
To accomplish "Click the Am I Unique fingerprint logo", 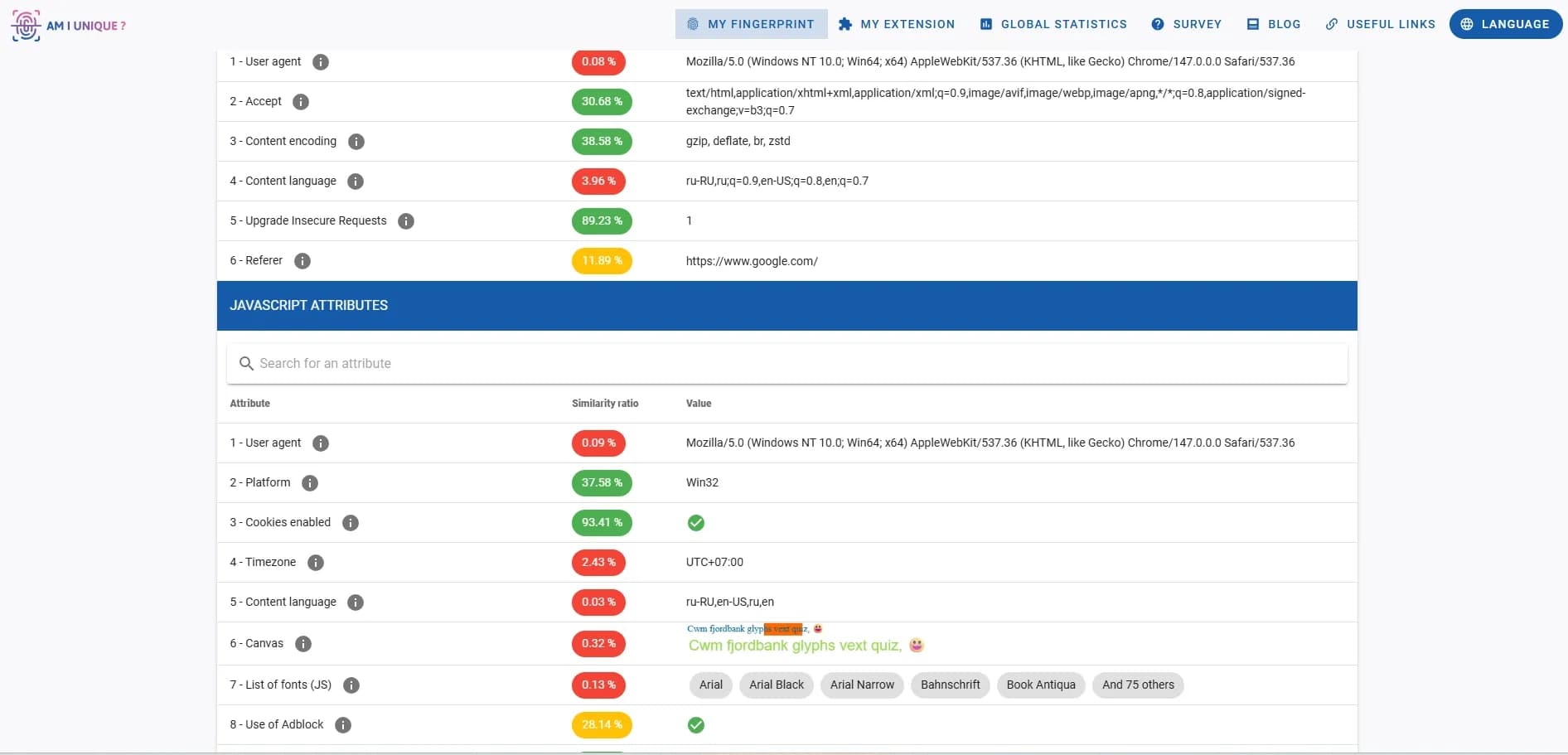I will [x=26, y=25].
